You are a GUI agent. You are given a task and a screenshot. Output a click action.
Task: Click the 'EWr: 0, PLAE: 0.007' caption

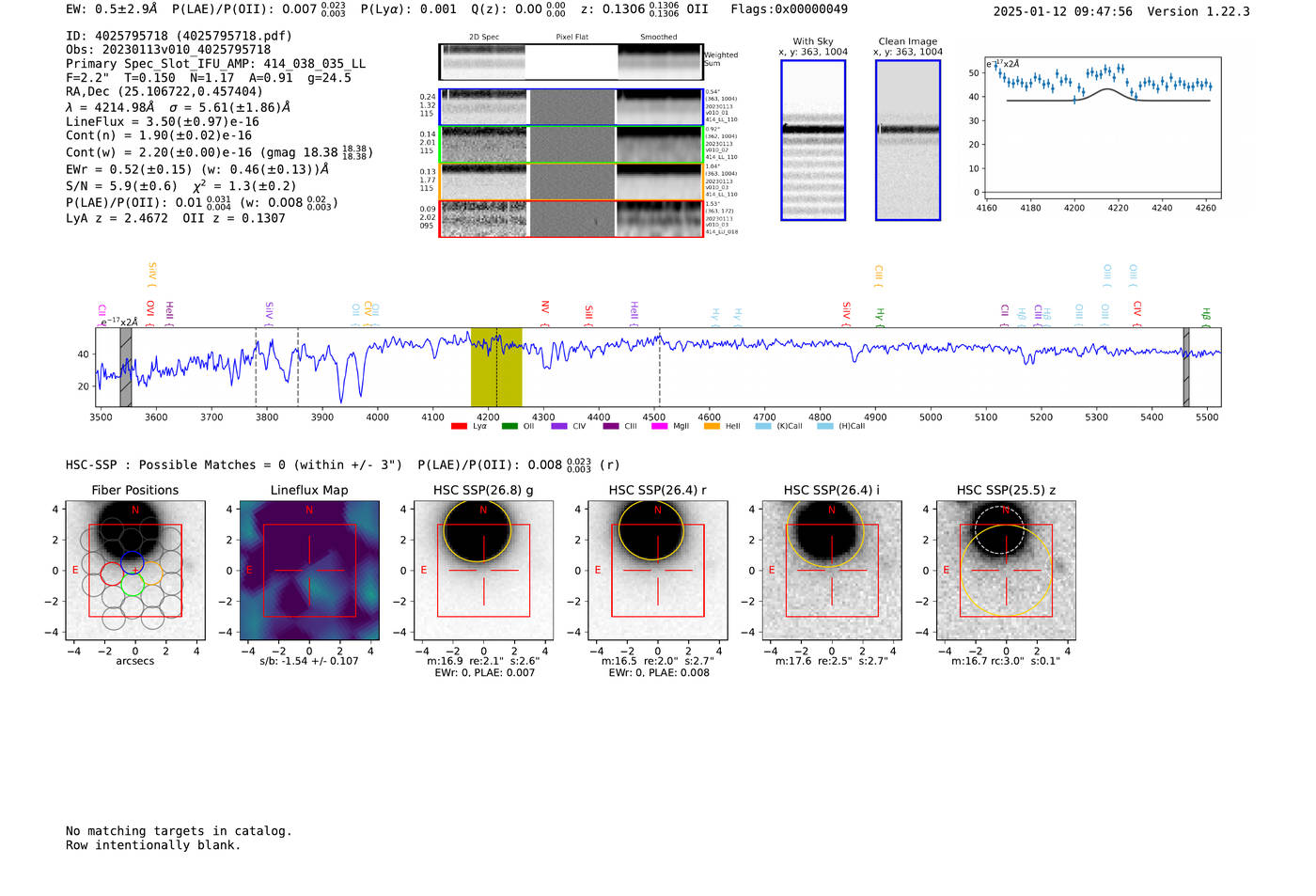[x=484, y=673]
